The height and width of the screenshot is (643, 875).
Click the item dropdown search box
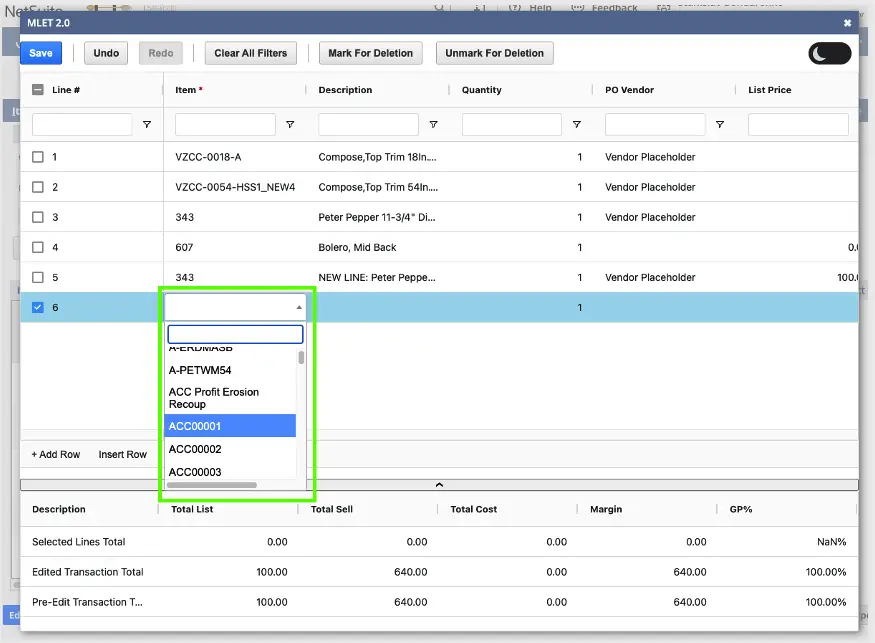tap(235, 334)
